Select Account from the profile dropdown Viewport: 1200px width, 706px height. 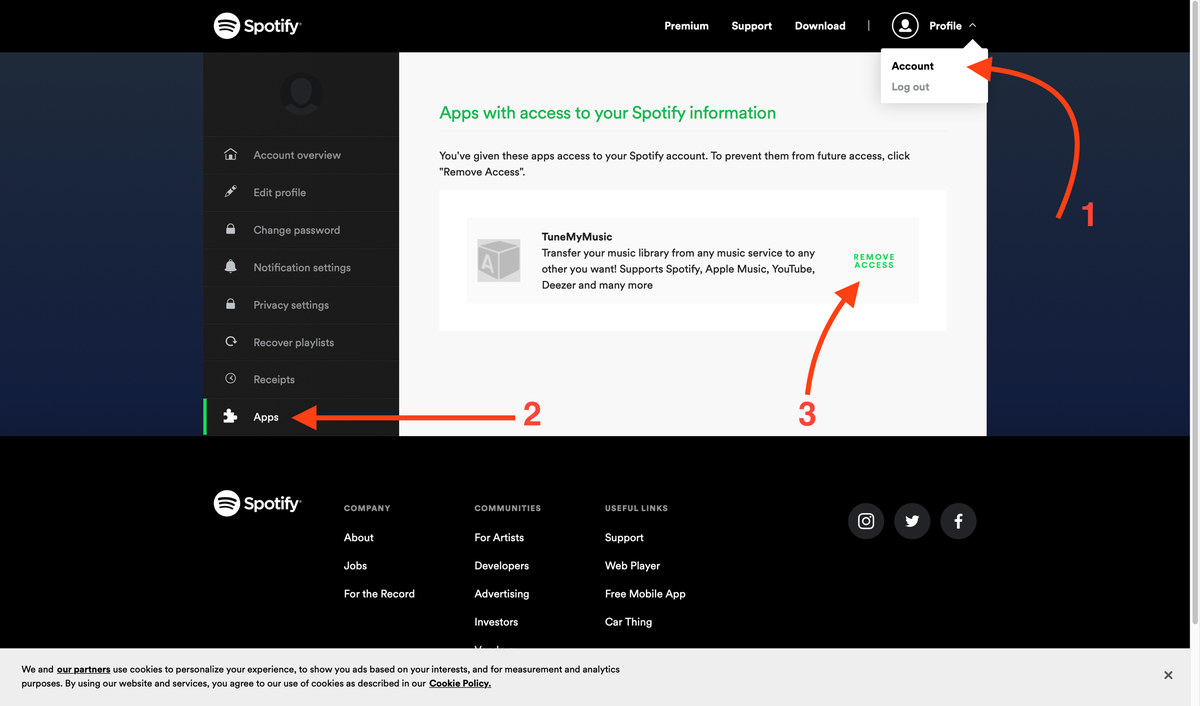coord(912,66)
